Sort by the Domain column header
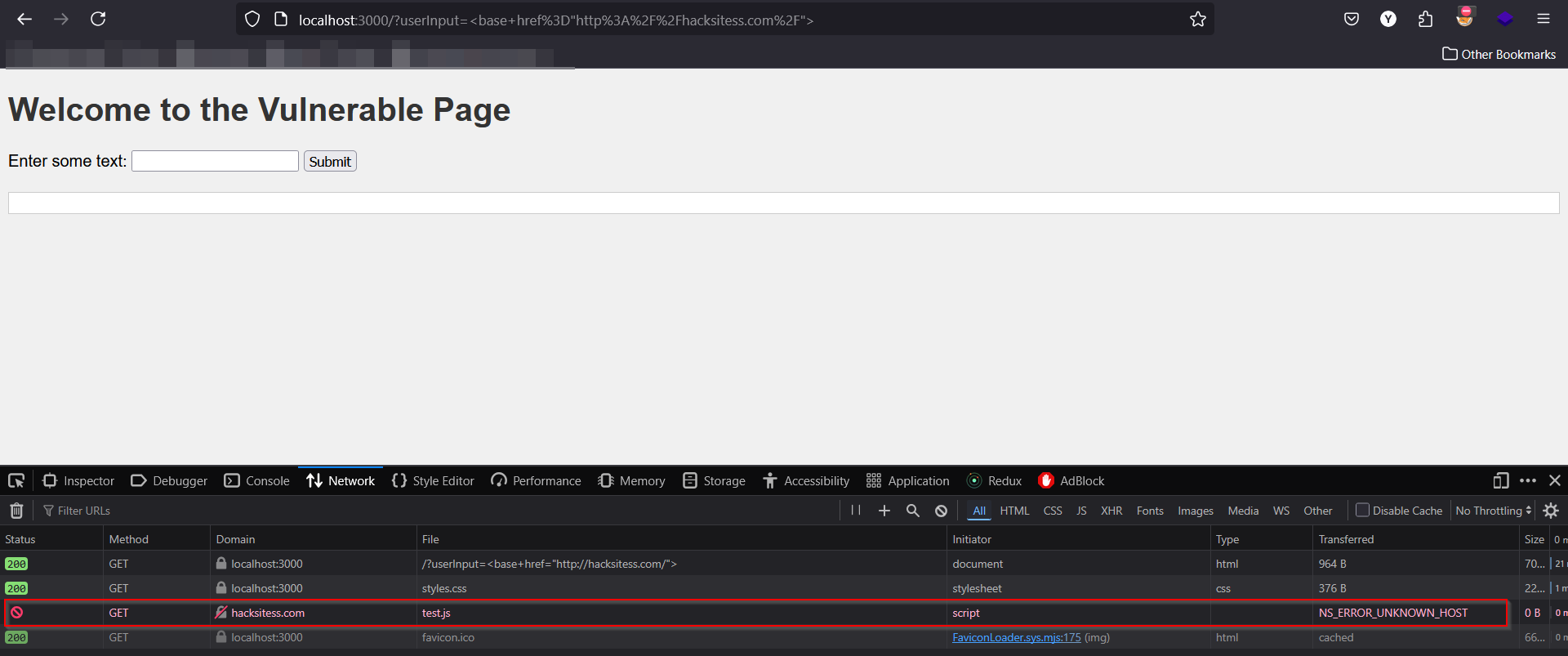This screenshot has height=656, width=1568. point(314,539)
